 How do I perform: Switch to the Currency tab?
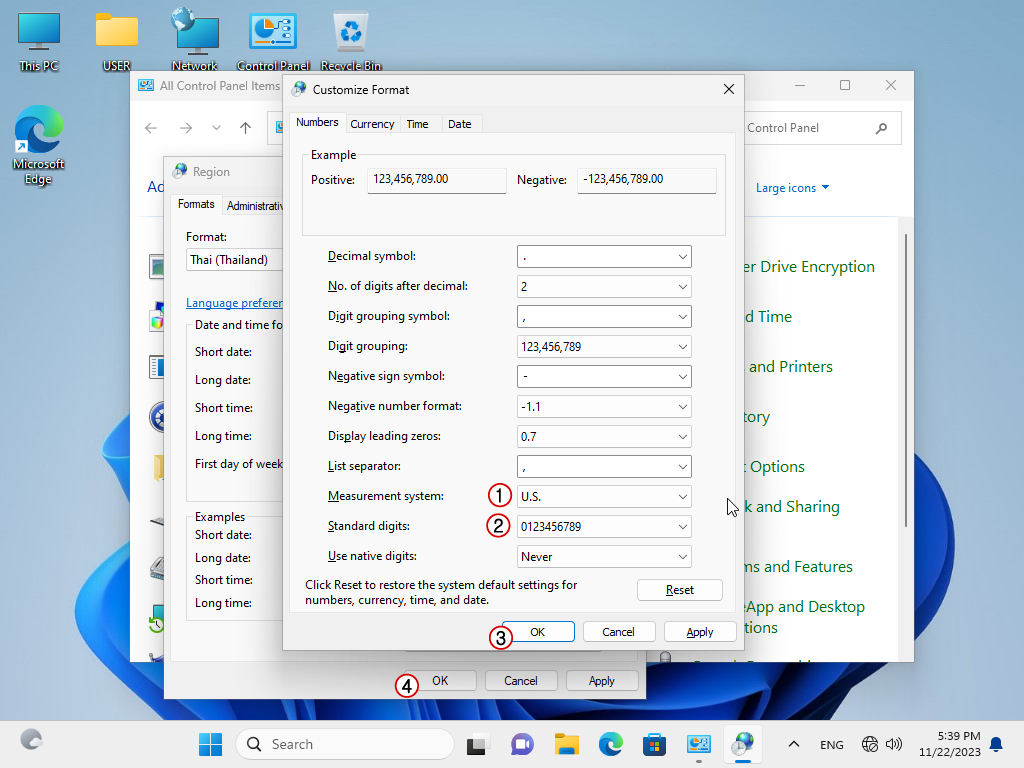tap(372, 124)
